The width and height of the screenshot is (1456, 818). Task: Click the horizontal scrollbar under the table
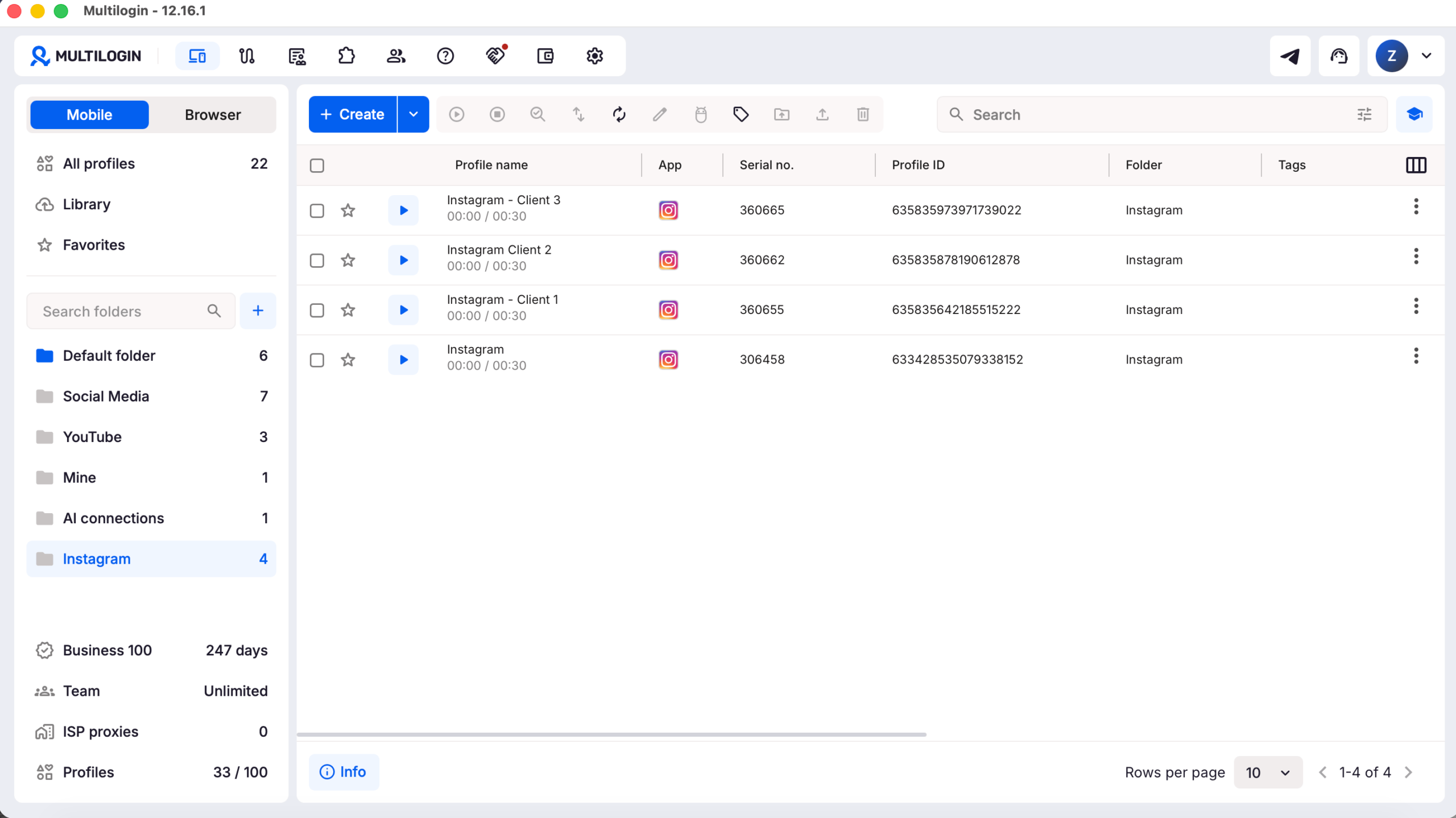click(x=611, y=734)
